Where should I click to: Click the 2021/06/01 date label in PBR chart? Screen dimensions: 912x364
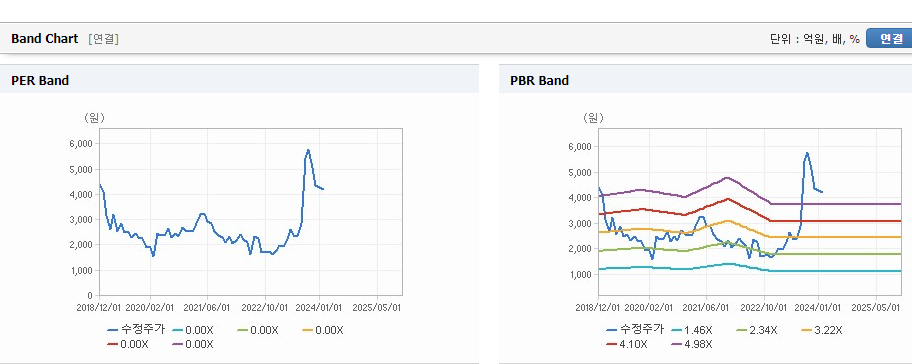pos(706,307)
